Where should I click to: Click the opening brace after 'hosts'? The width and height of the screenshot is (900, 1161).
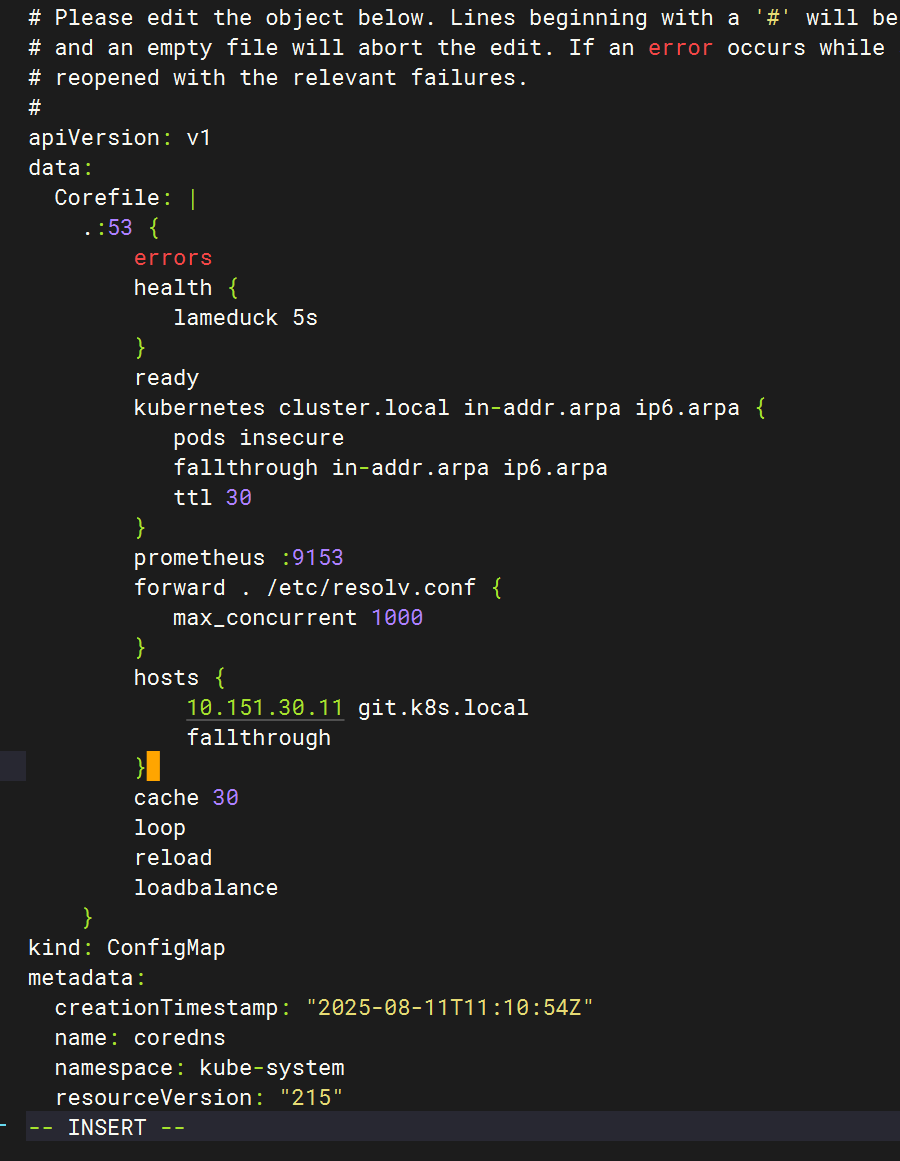pyautogui.click(x=220, y=677)
